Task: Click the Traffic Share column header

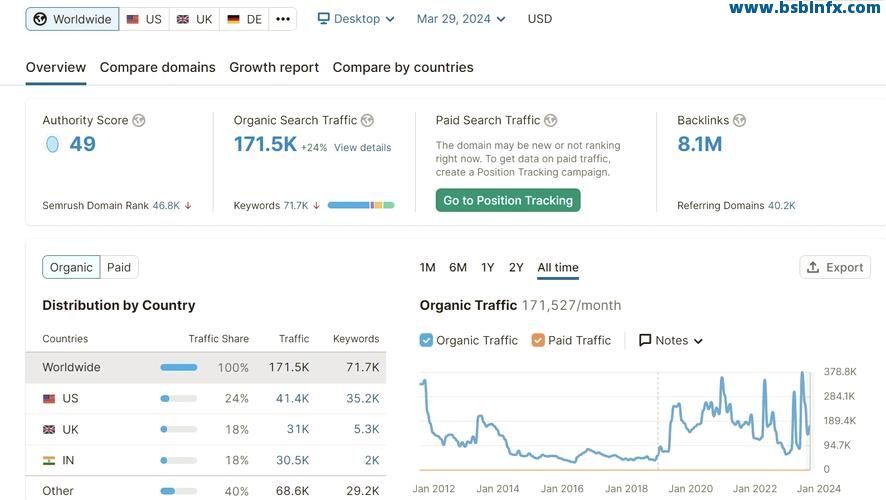Action: pos(219,339)
